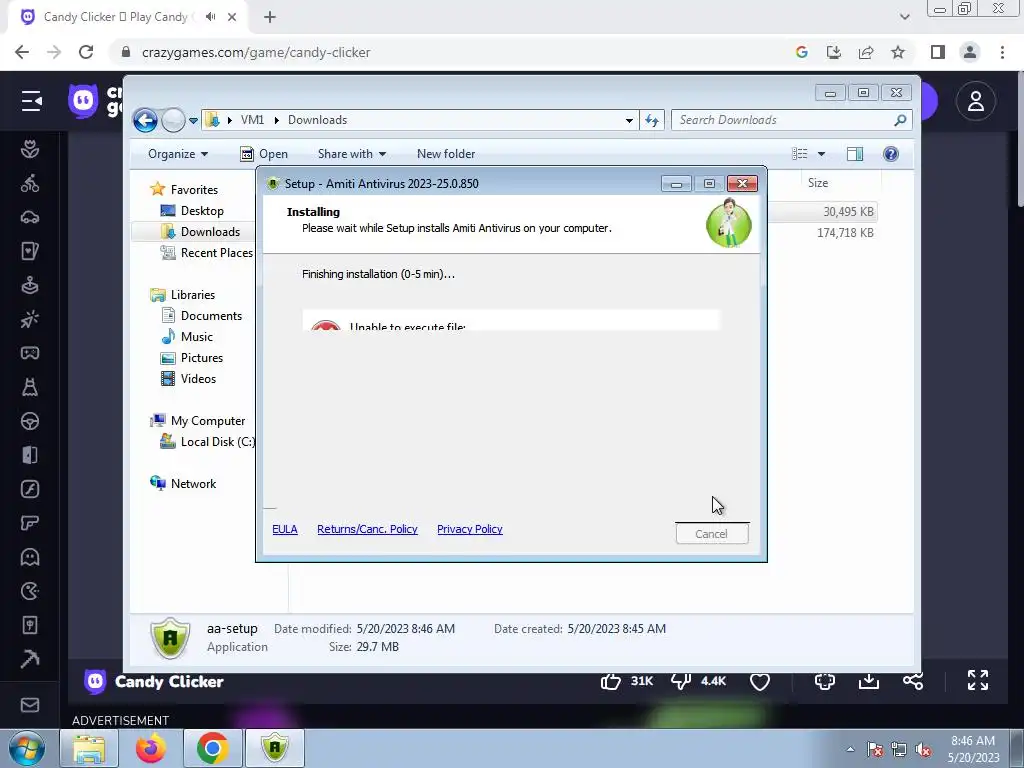Click the Chrome address bar URL

[256, 52]
